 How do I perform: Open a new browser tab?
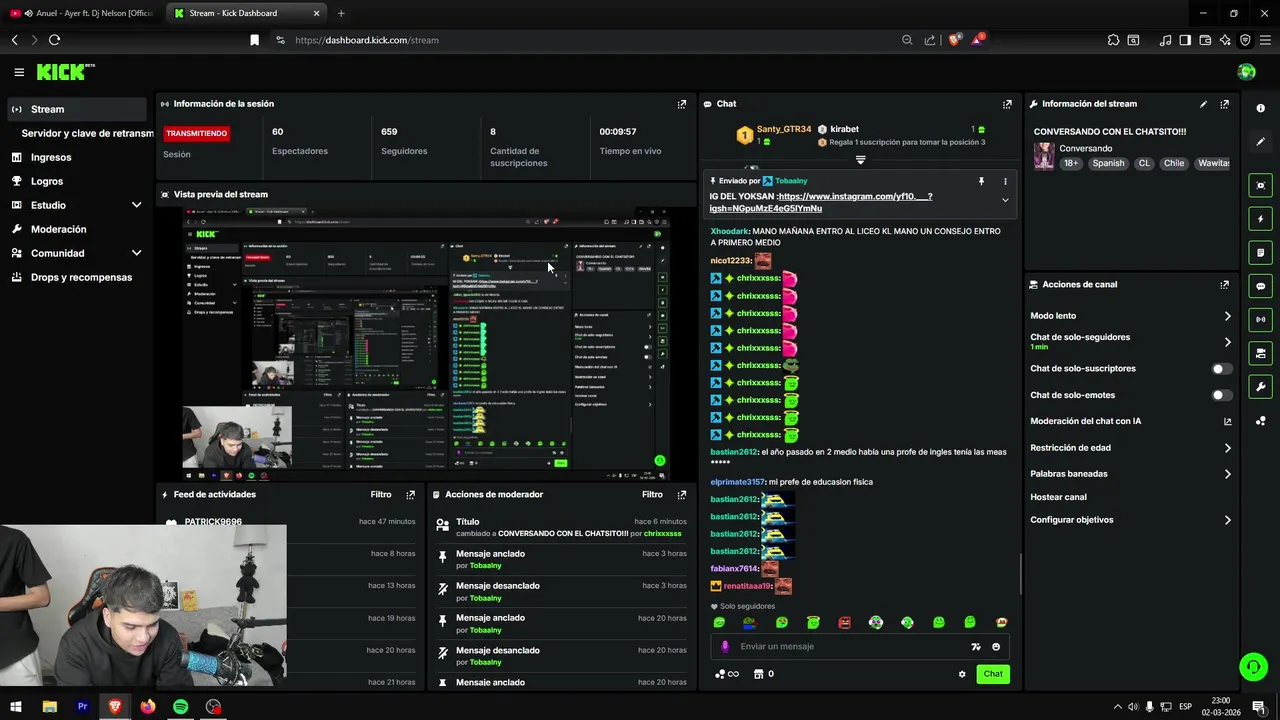coord(341,13)
